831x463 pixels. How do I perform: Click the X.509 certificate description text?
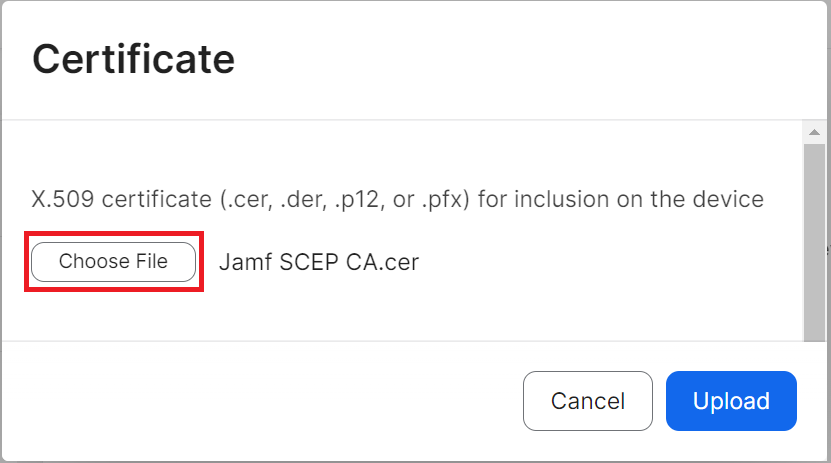pyautogui.click(x=397, y=199)
